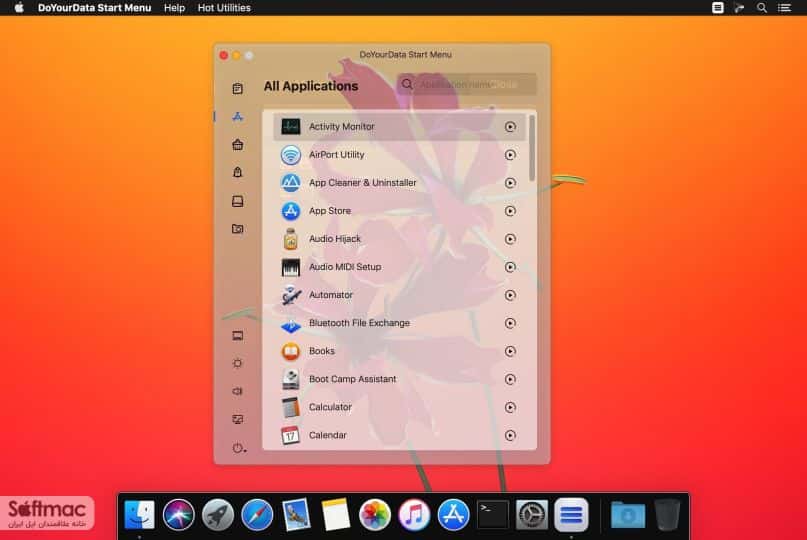Click the Calendar app icon in list
807x540 pixels.
point(291,435)
